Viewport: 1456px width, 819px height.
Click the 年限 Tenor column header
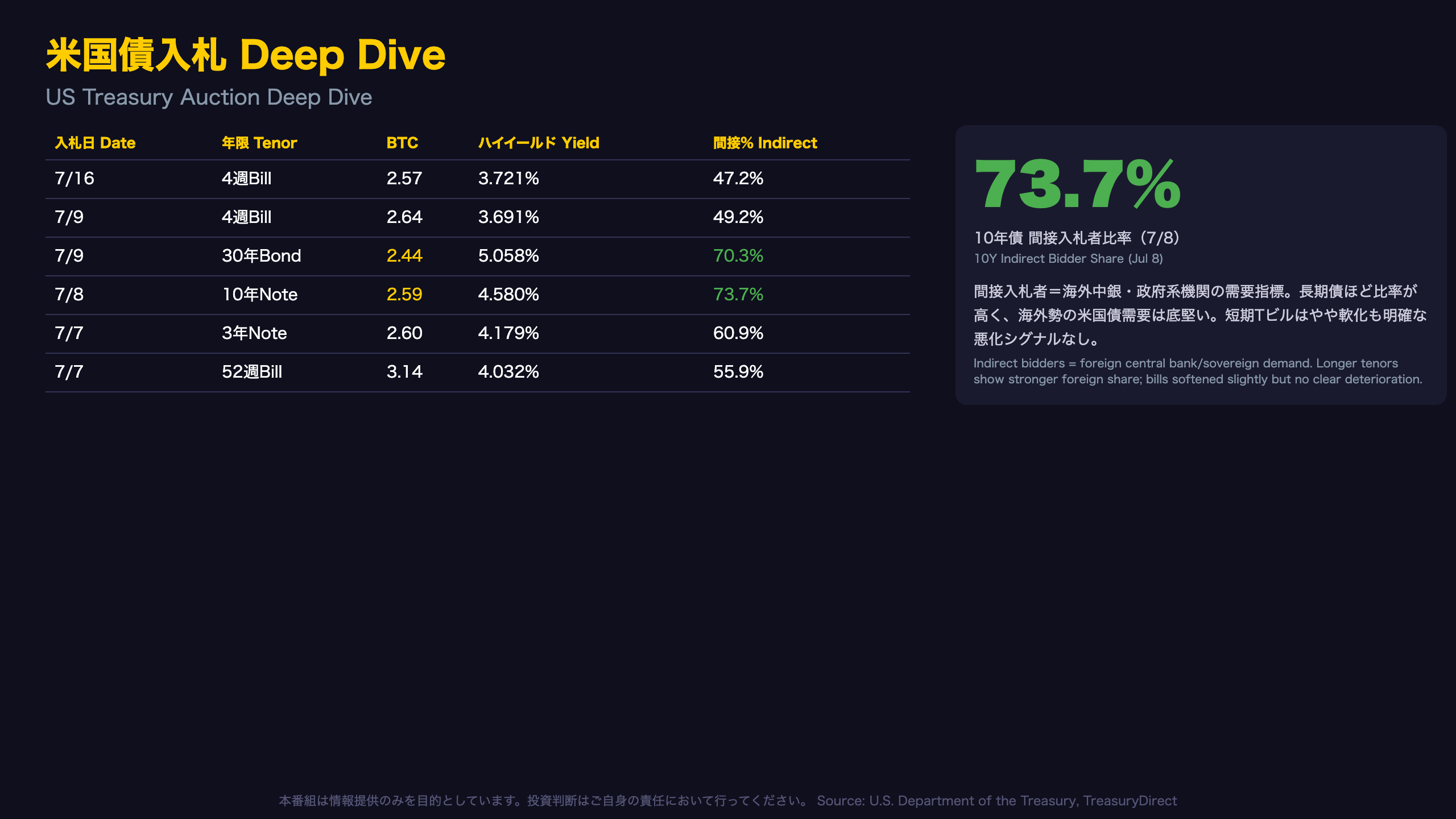(x=259, y=143)
